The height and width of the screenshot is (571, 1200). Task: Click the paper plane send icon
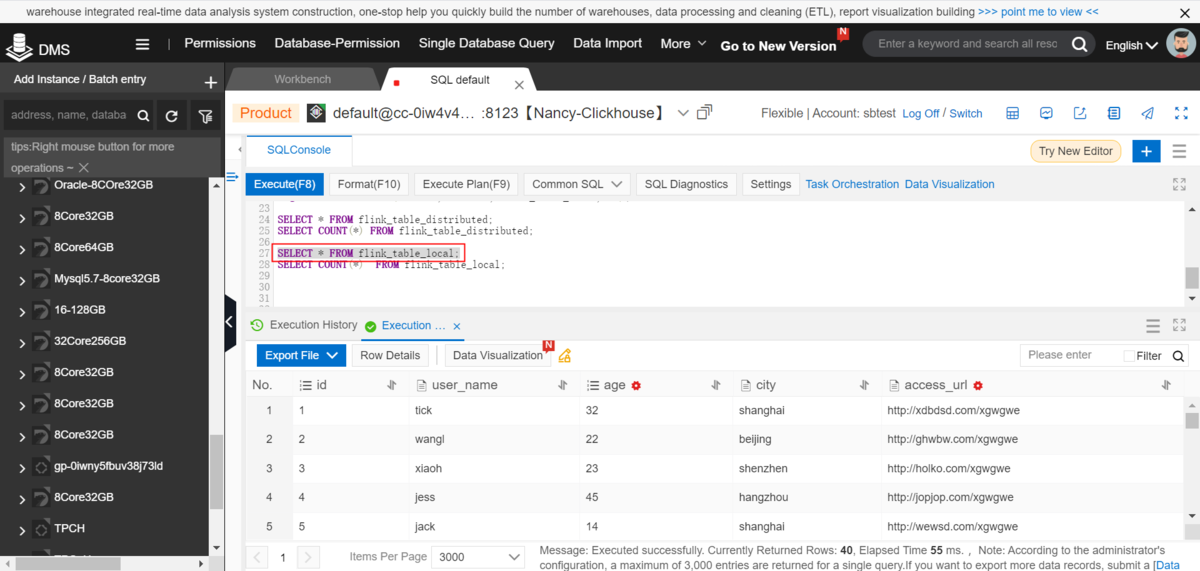pos(1147,113)
